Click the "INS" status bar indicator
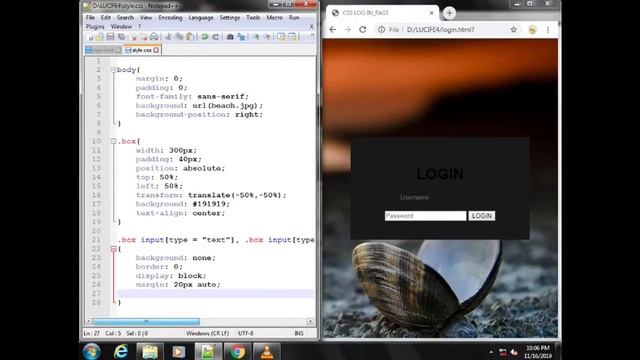The image size is (640, 360). tap(299, 333)
